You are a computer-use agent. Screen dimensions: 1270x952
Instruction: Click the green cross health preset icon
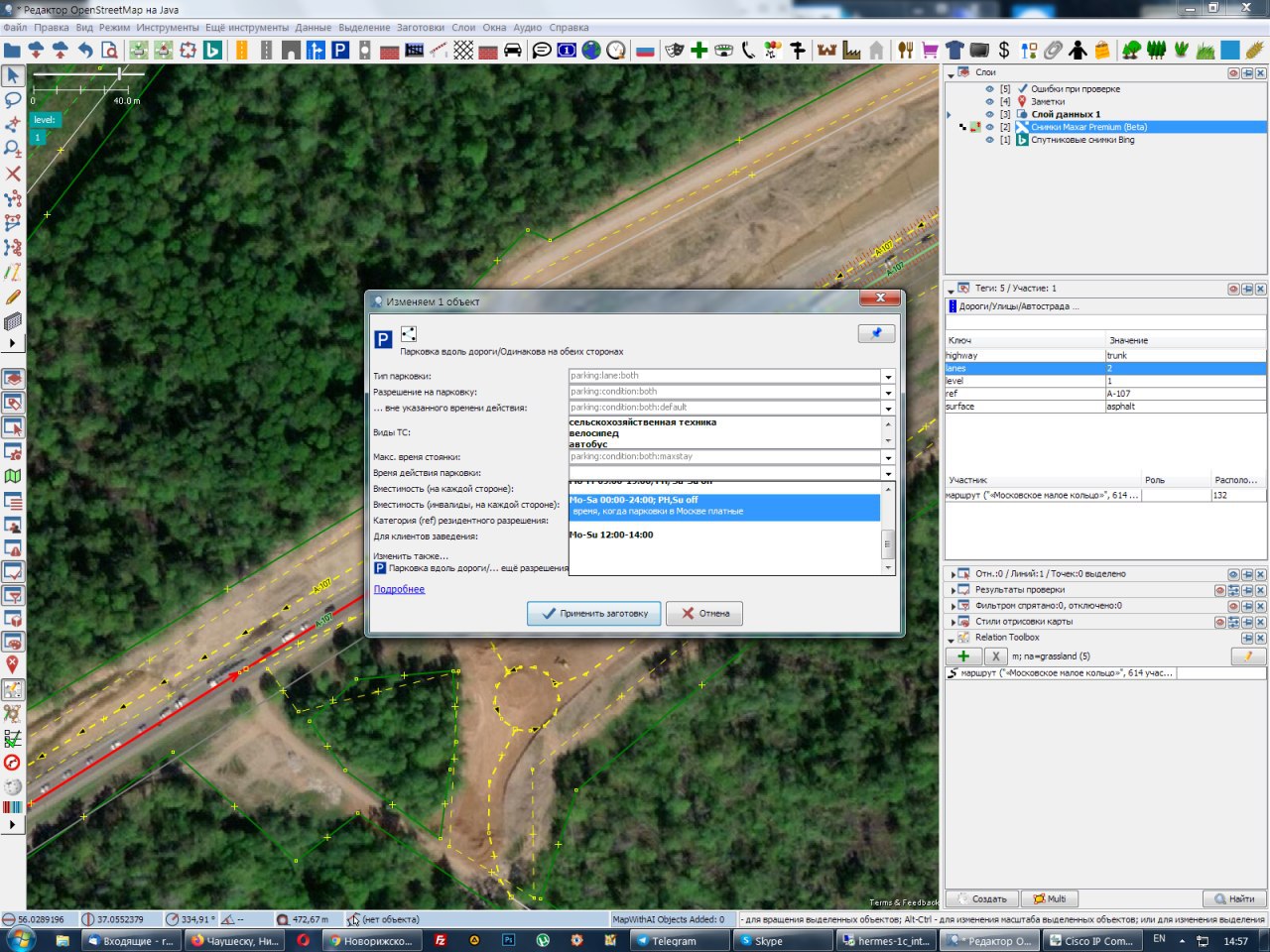click(x=699, y=50)
